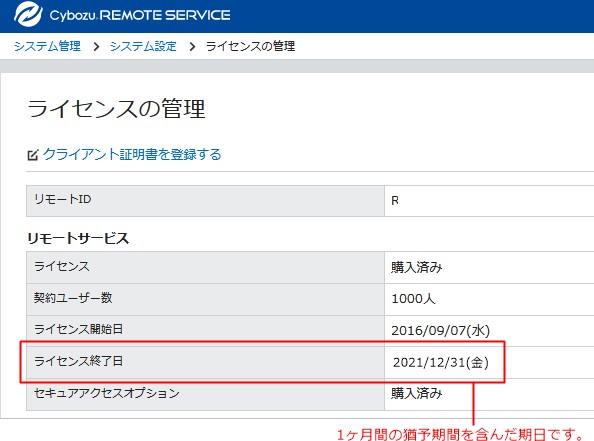Click the リモートID value R

point(395,200)
